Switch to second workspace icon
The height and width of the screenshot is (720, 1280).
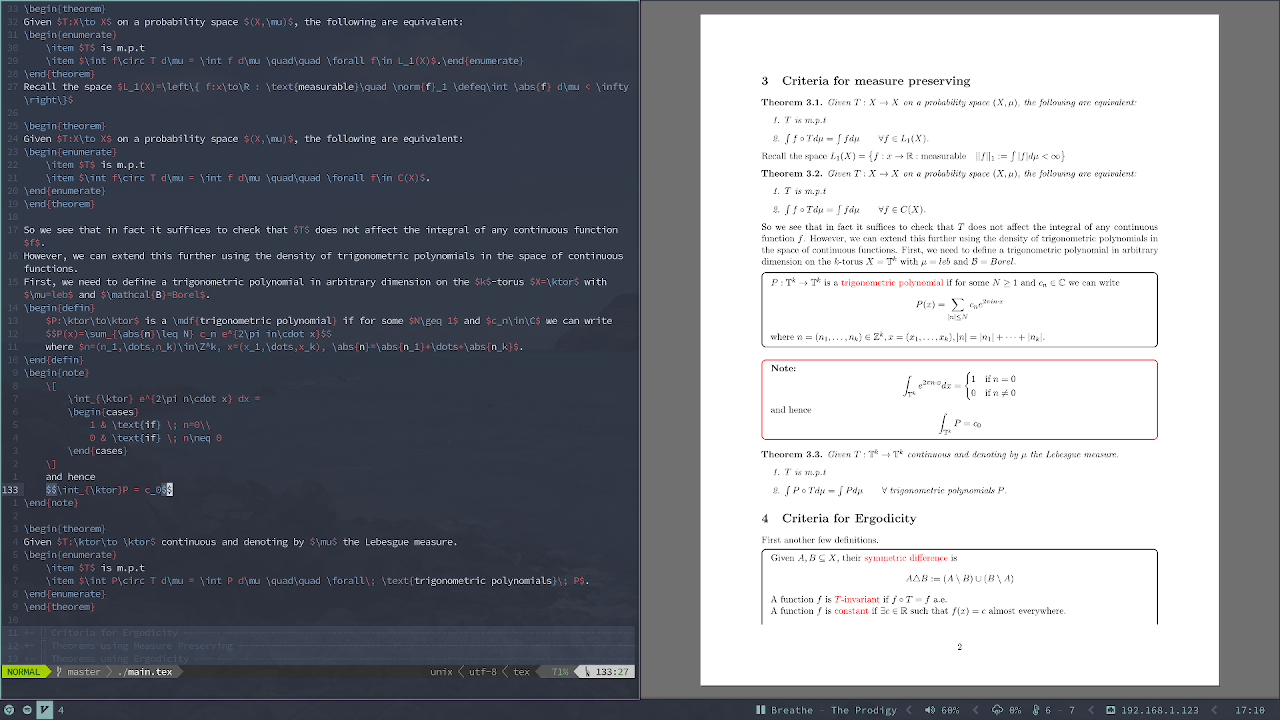tap(27, 710)
